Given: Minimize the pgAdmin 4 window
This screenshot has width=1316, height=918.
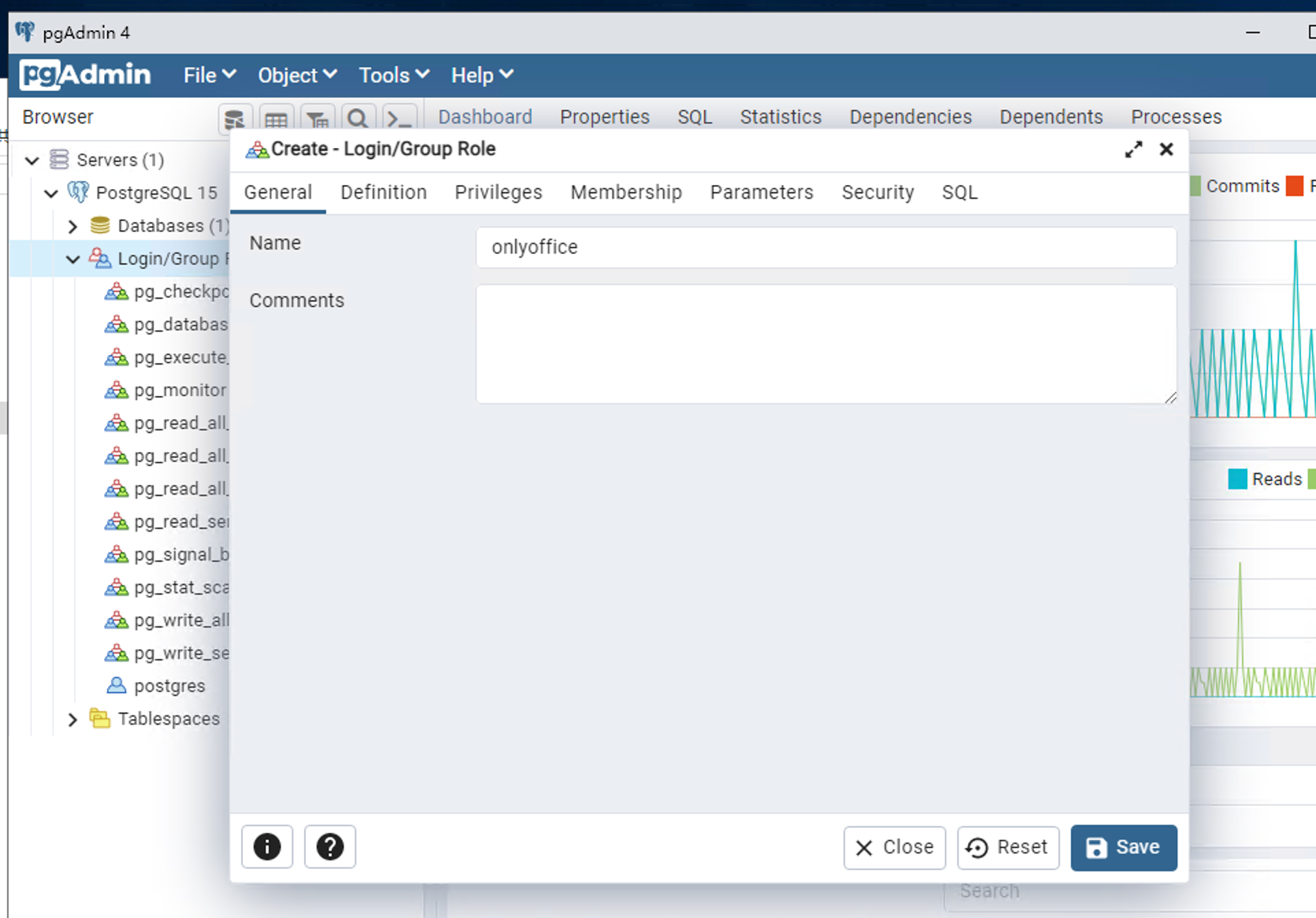Looking at the screenshot, I should point(1253,32).
